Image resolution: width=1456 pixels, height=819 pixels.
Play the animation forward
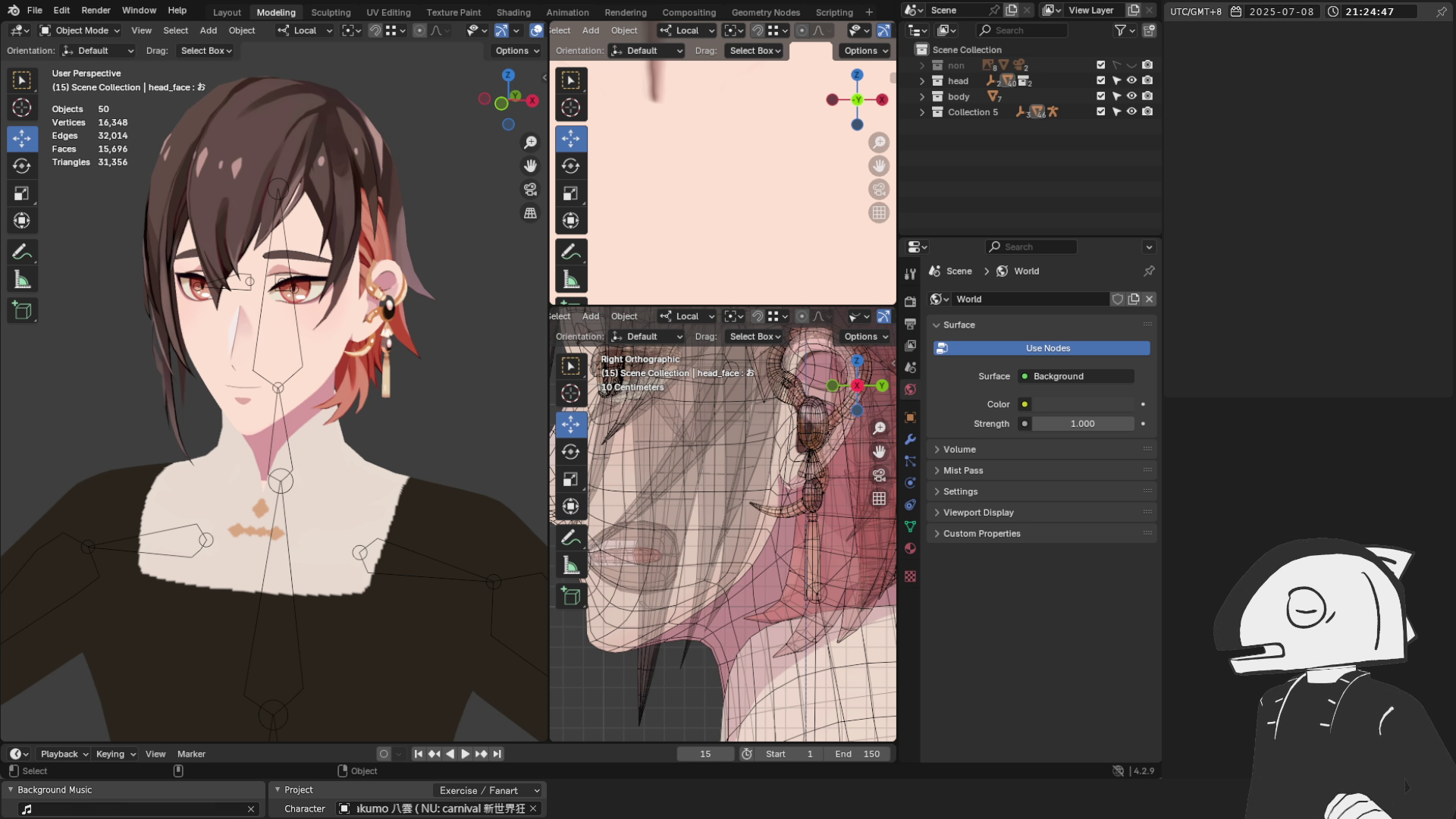[x=466, y=754]
